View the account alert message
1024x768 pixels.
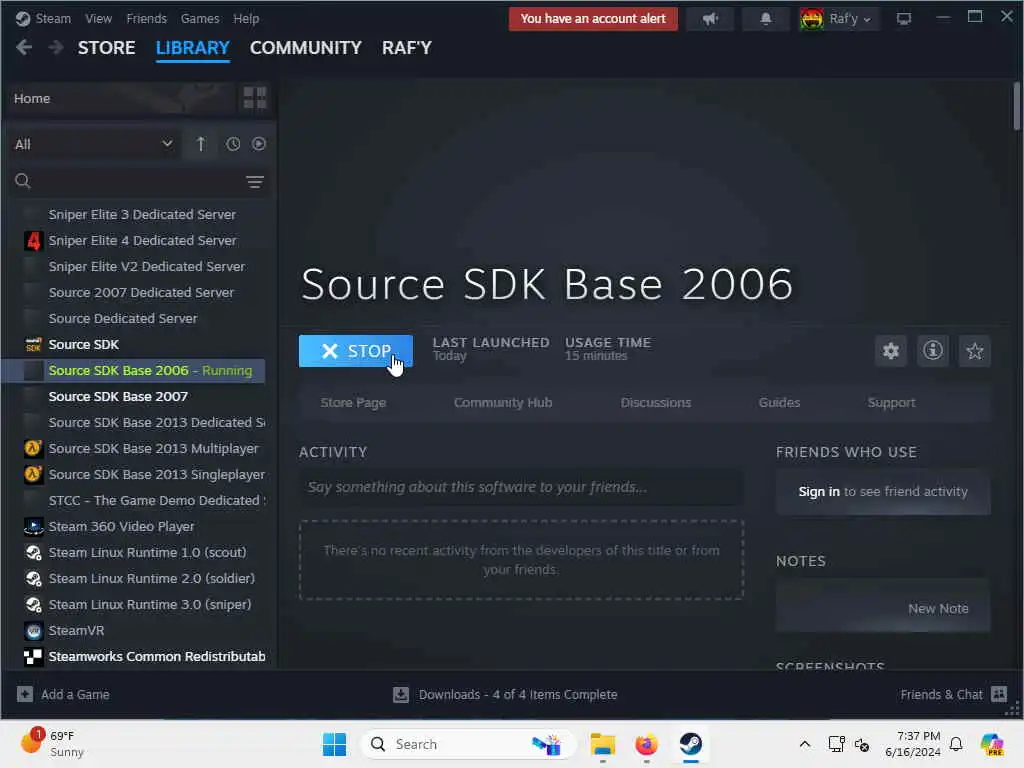tap(593, 19)
